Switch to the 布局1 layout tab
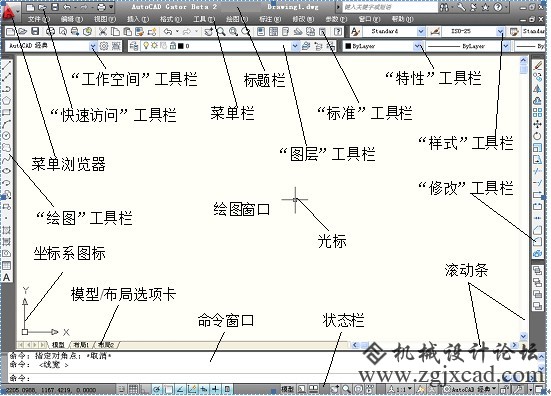 coord(81,345)
